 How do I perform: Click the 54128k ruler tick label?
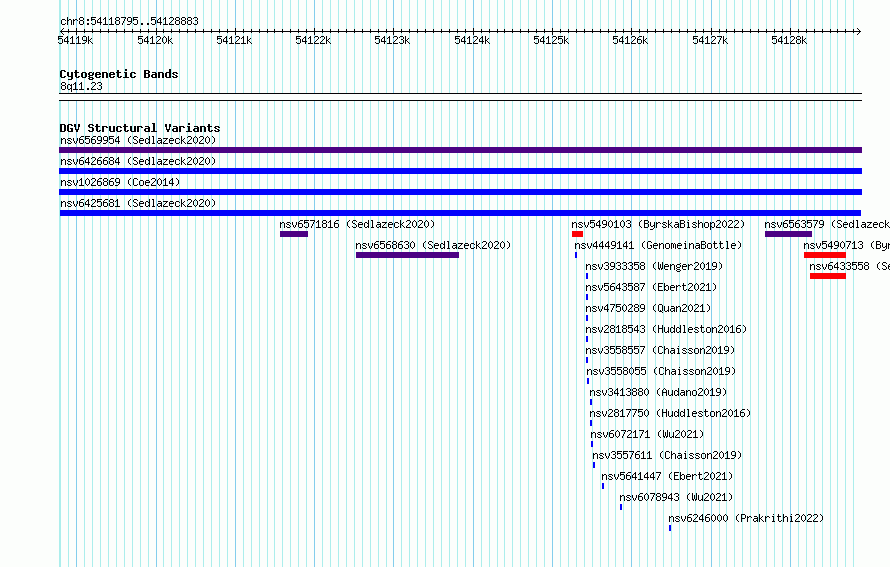[x=789, y=40]
